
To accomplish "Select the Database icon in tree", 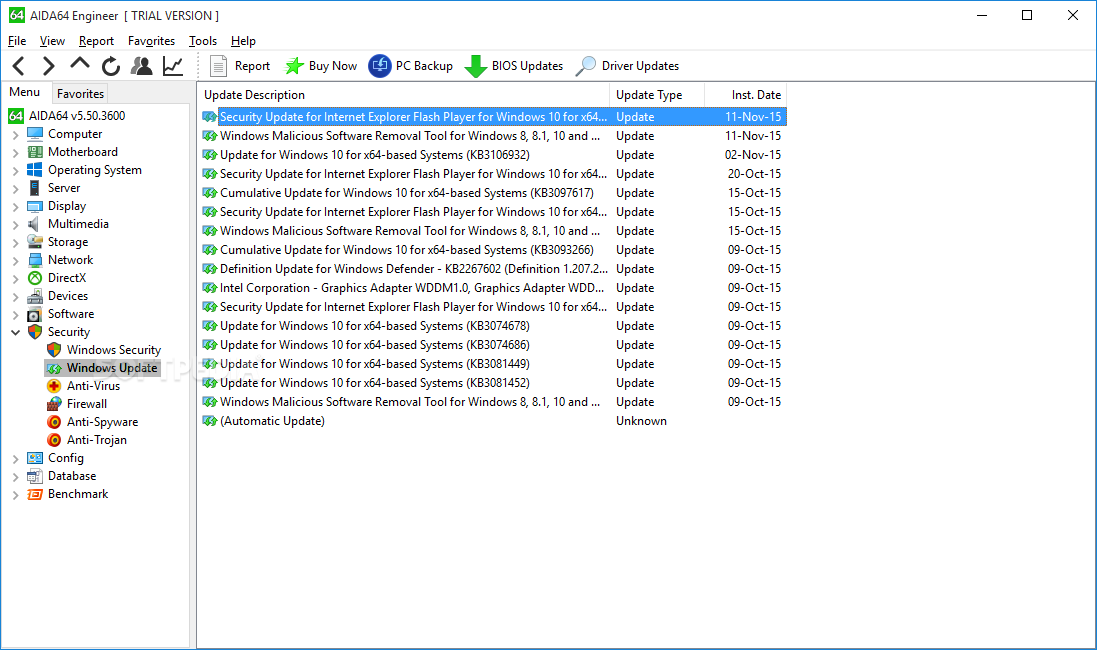I will tap(34, 476).
